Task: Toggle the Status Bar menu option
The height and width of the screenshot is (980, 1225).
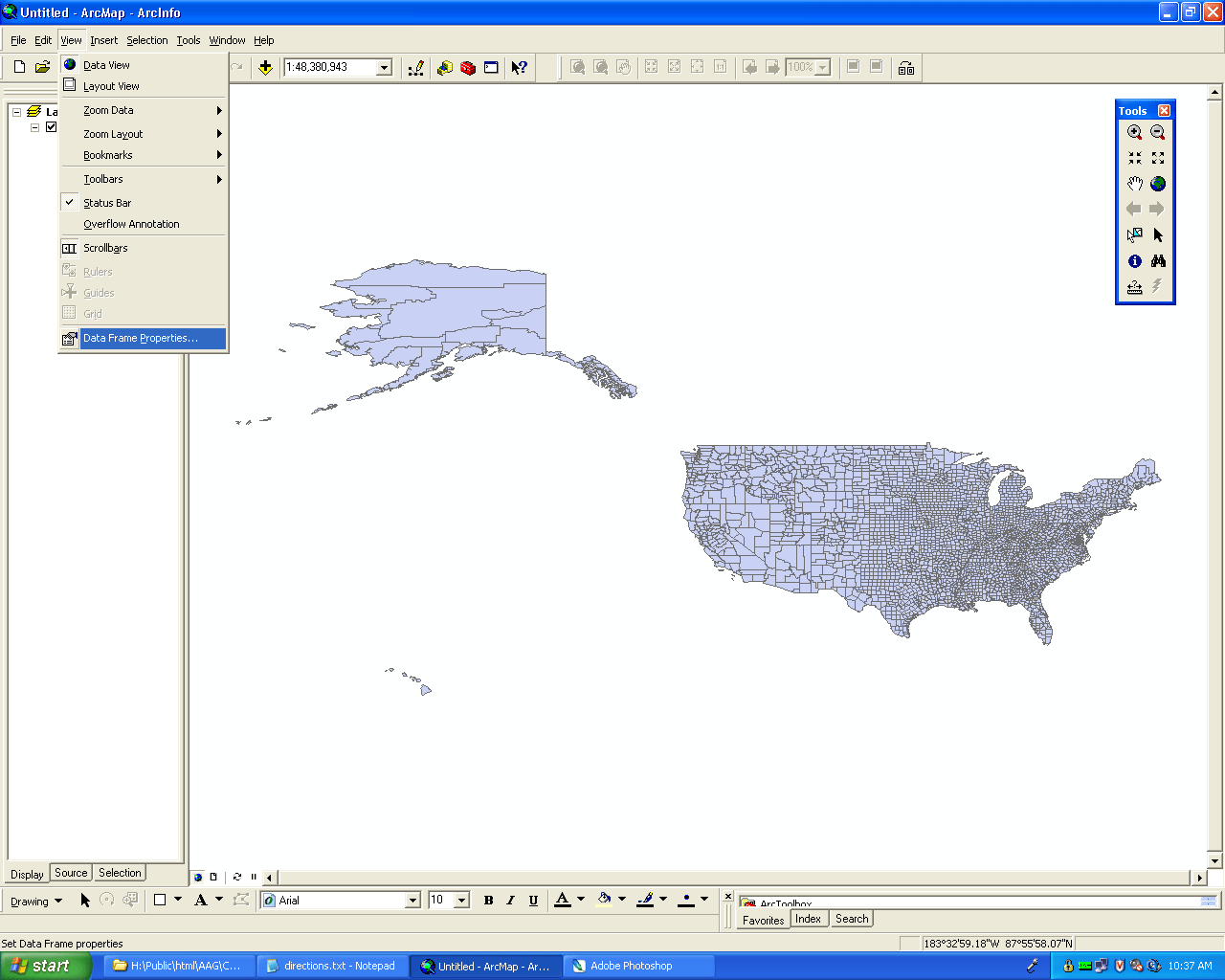Action: point(107,203)
